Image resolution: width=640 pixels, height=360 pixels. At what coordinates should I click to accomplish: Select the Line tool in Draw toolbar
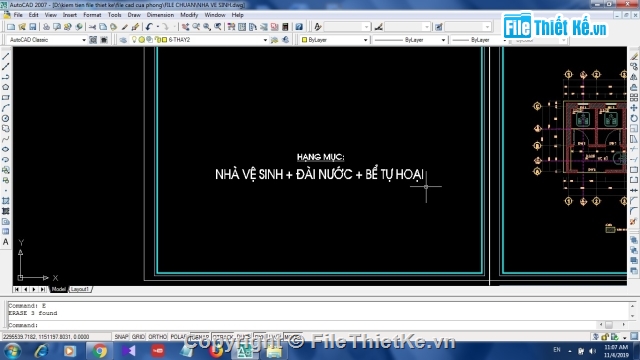[6, 56]
